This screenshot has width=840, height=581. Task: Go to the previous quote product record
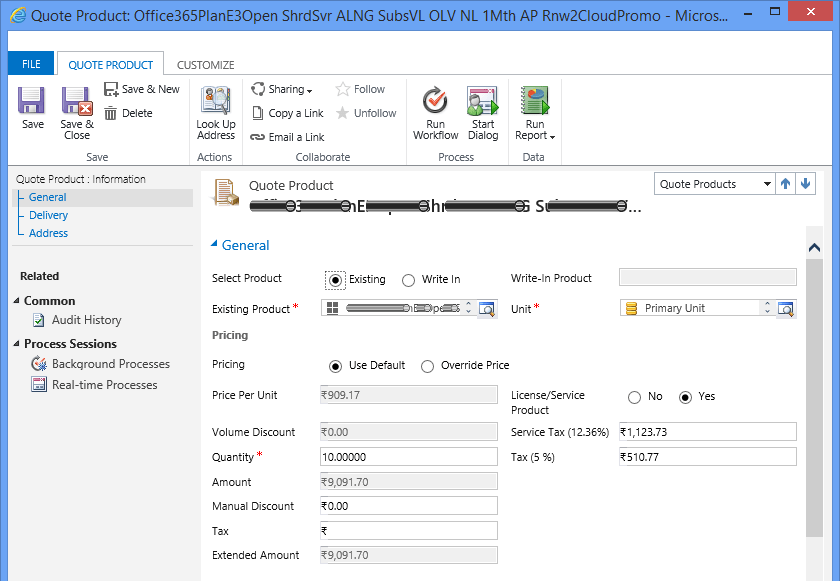pyautogui.click(x=785, y=184)
